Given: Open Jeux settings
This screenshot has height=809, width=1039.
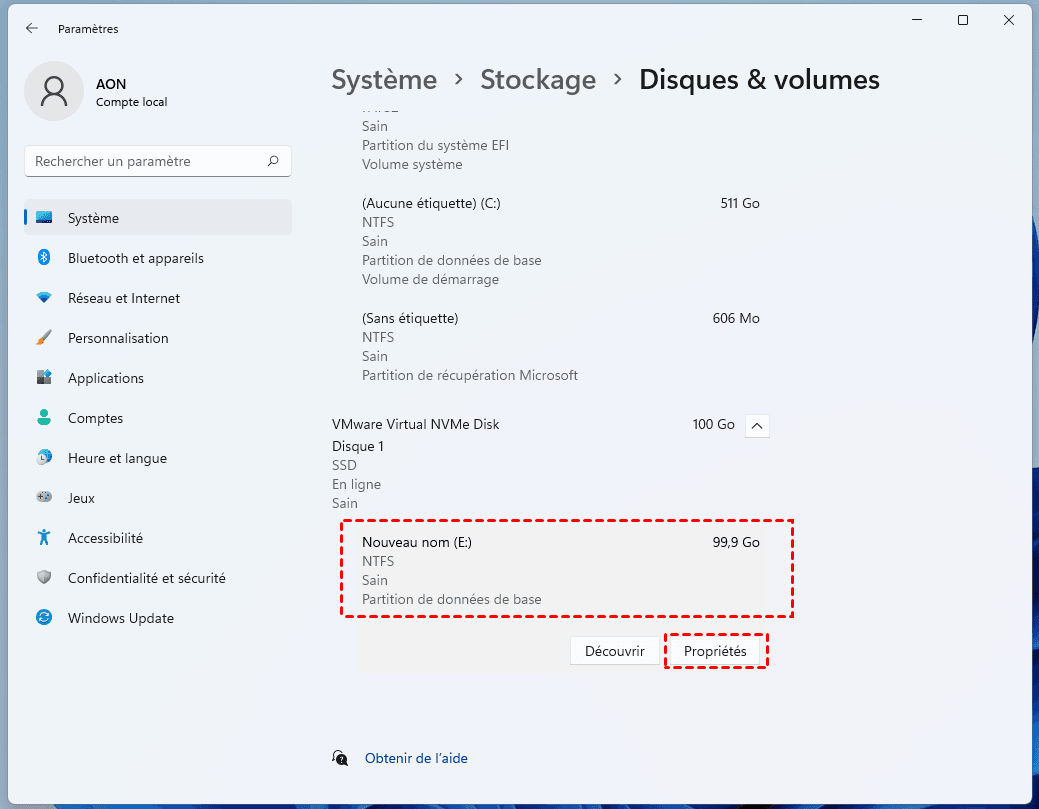Looking at the screenshot, I should coord(81,498).
